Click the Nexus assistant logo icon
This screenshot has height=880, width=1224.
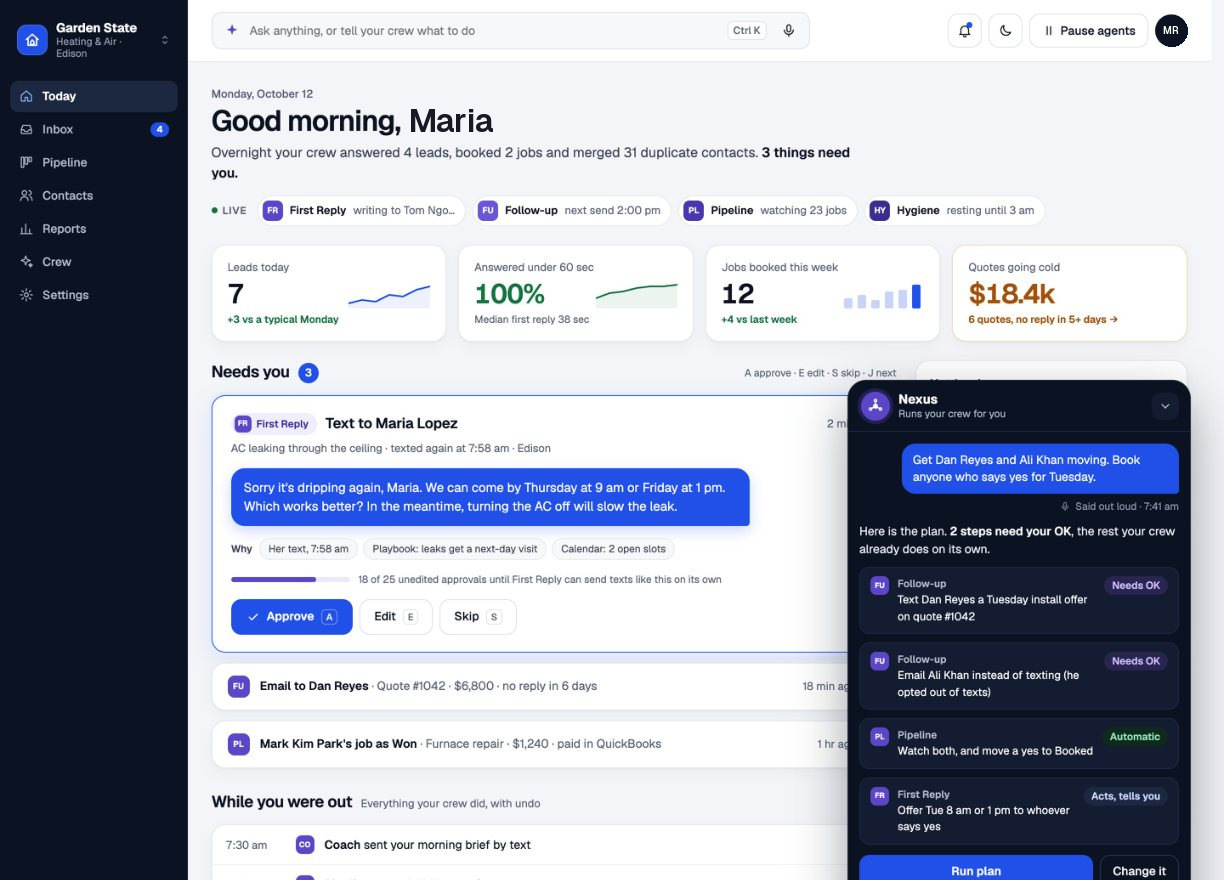point(875,405)
